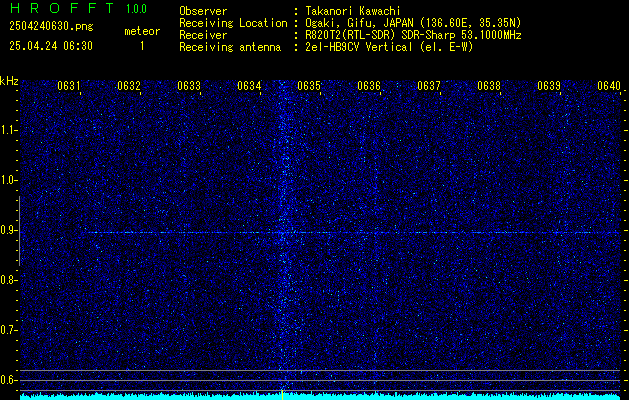Click the receiver R820T2 SDR-Sharp text
The height and width of the screenshot is (400, 629).
(x=413, y=35)
